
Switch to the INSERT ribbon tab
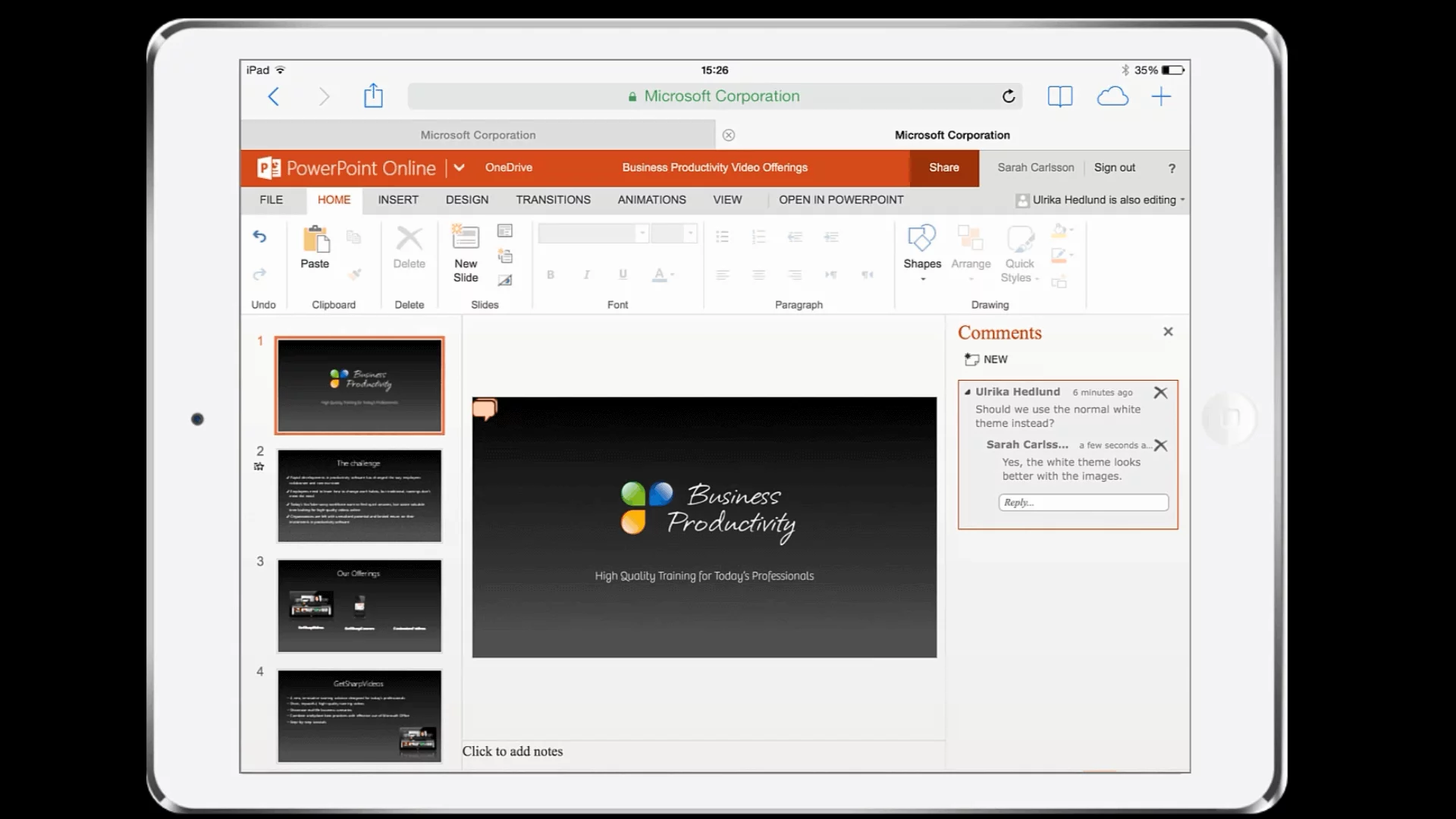point(398,199)
